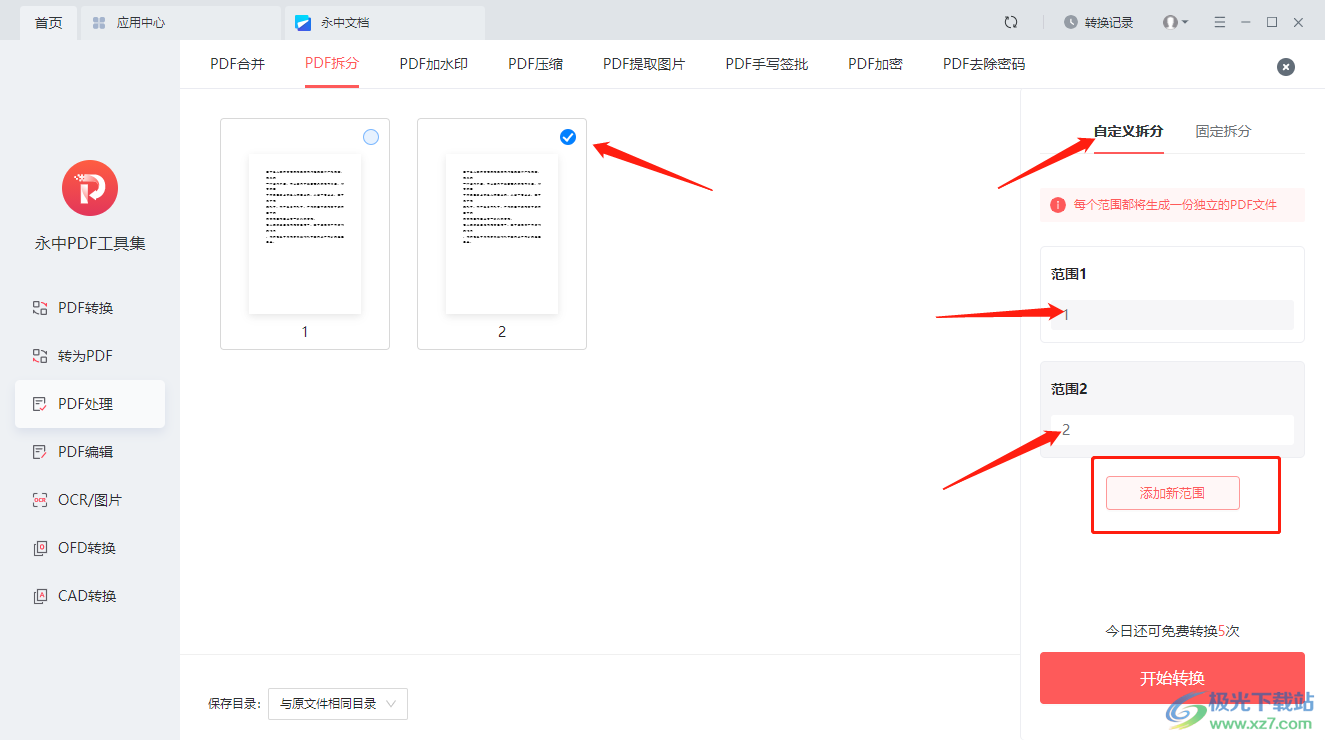Image resolution: width=1325 pixels, height=740 pixels.
Task: Open the PDF拆分 tab
Action: click(x=332, y=64)
